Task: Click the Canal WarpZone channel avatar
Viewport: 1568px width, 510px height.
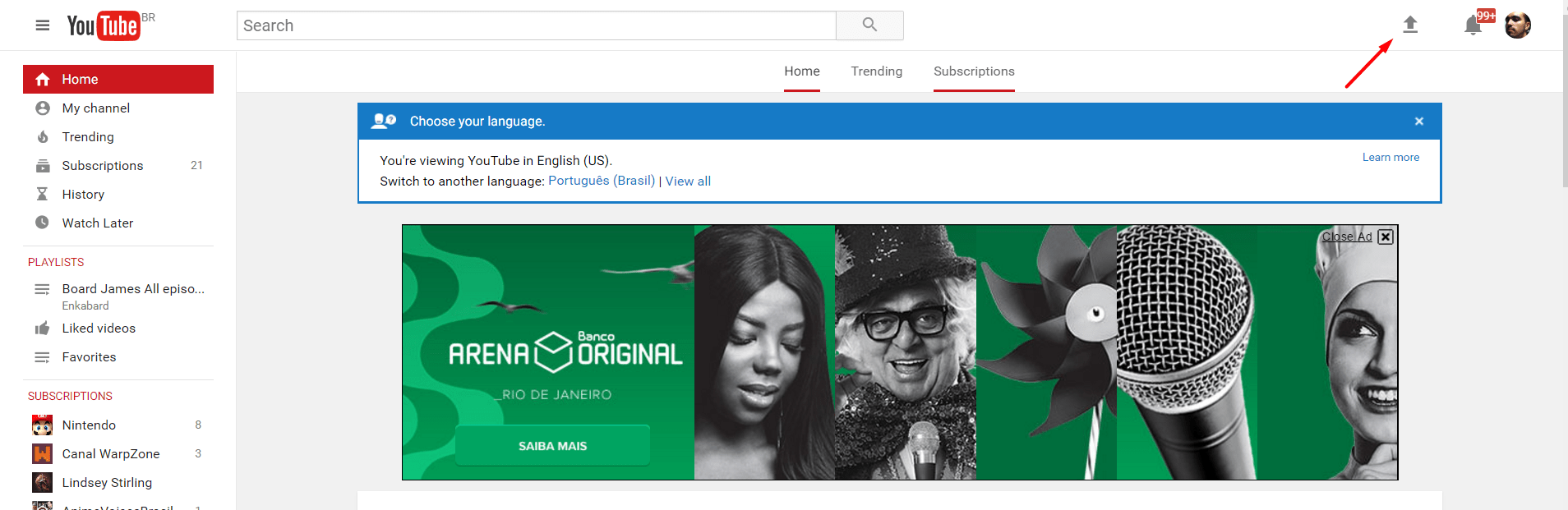Action: pos(42,454)
